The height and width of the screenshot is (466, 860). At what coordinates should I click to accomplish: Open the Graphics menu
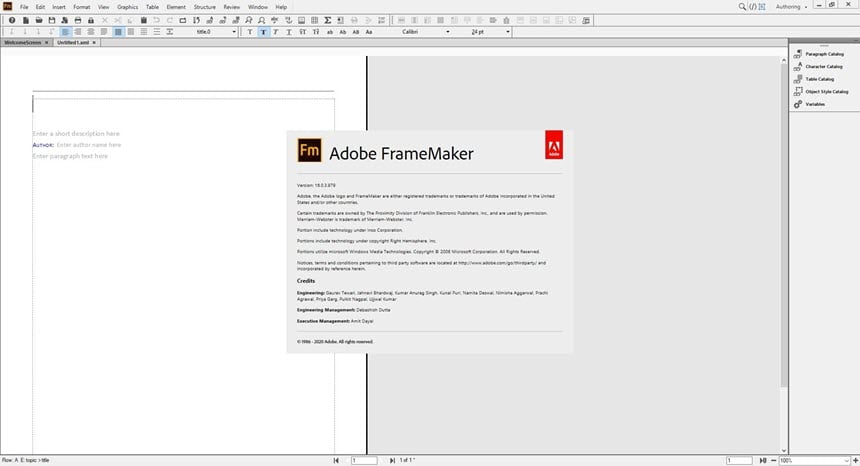(127, 7)
